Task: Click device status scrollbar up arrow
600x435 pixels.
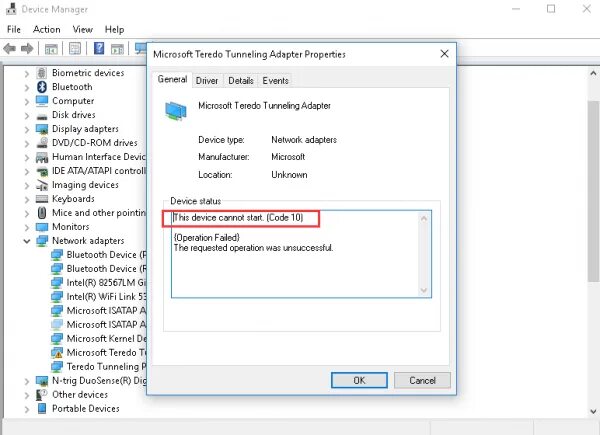Action: [x=424, y=218]
